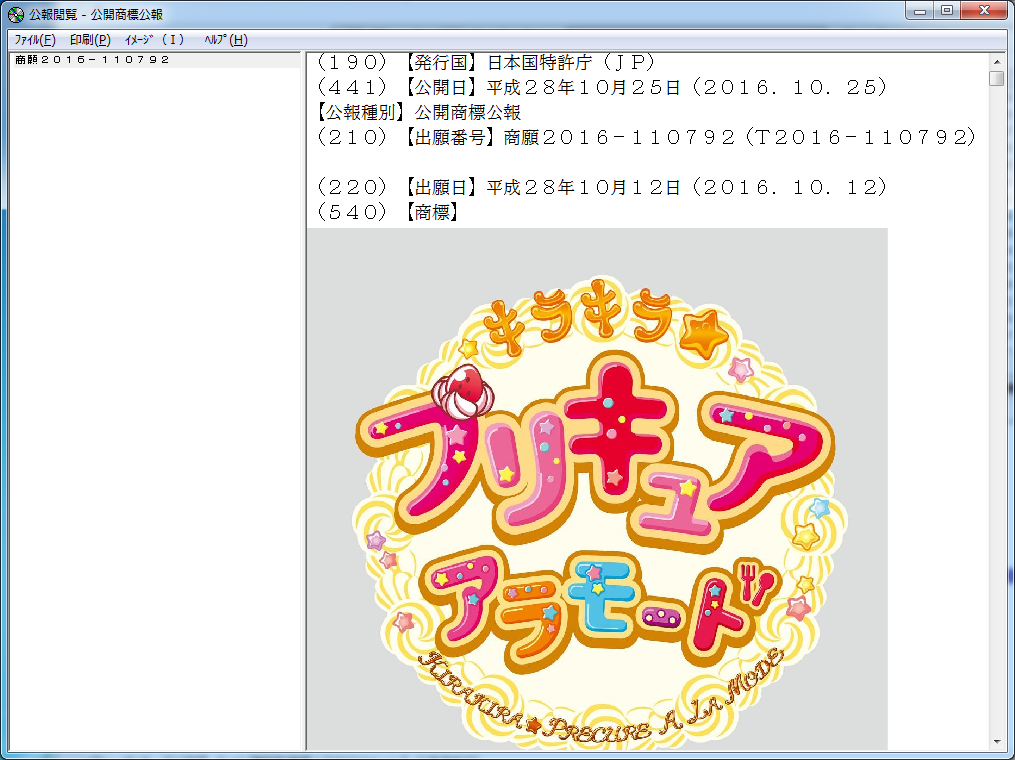Click the vertical scrollbar thumb
Image resolution: width=1015 pixels, height=760 pixels.
pyautogui.click(x=997, y=78)
